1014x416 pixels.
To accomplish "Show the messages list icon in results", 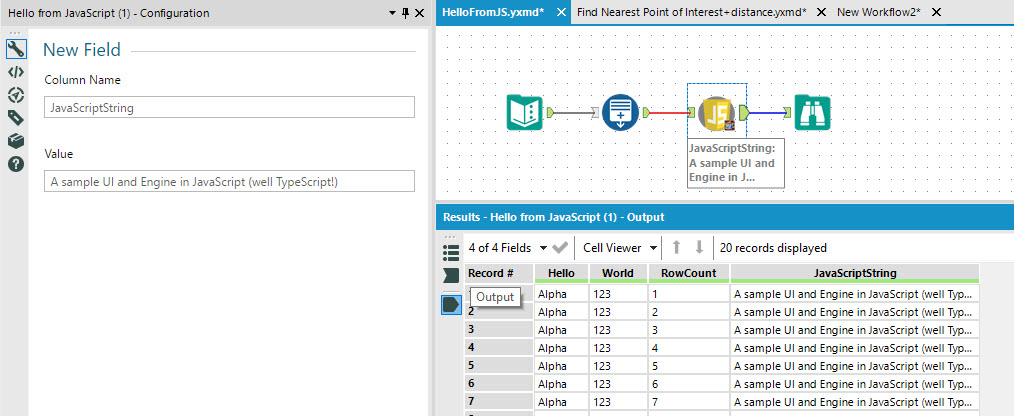I will click(451, 252).
